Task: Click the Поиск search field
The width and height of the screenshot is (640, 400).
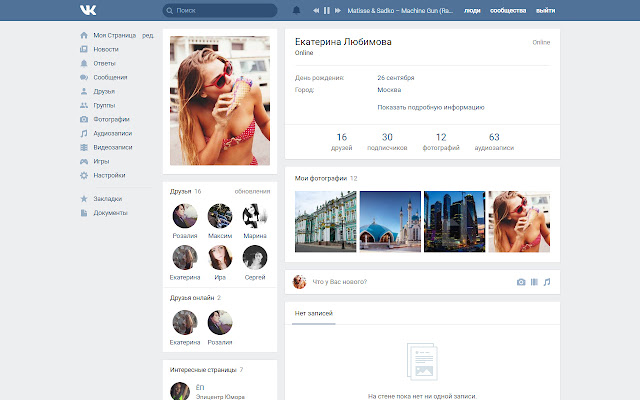Action: point(220,10)
